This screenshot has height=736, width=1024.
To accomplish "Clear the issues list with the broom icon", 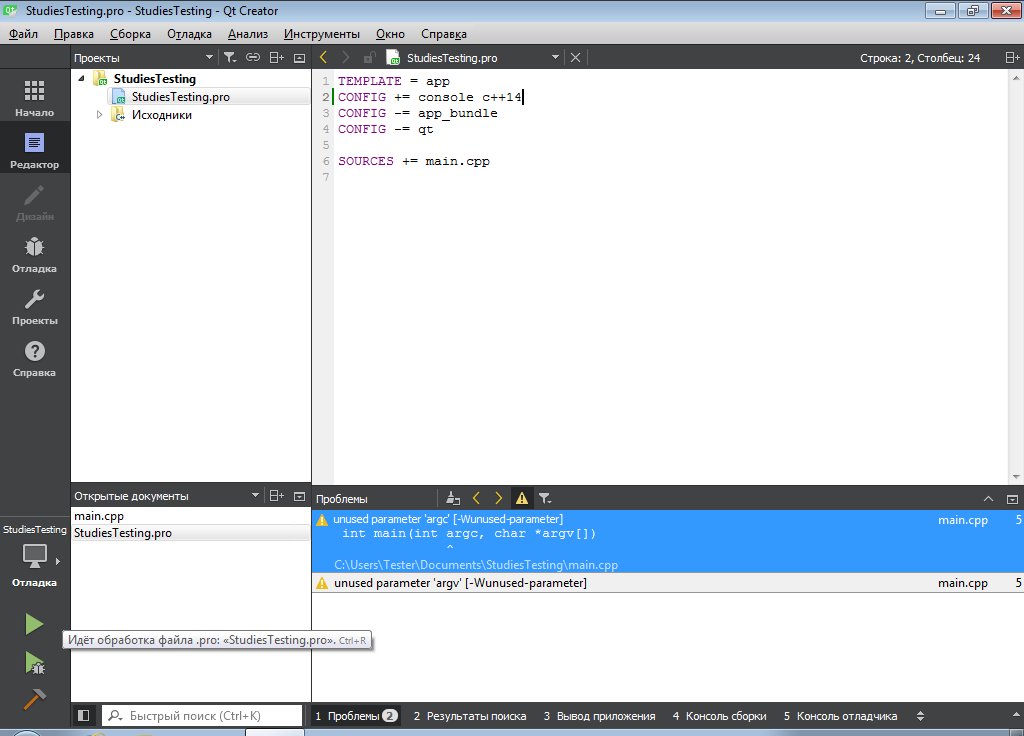I will click(453, 498).
